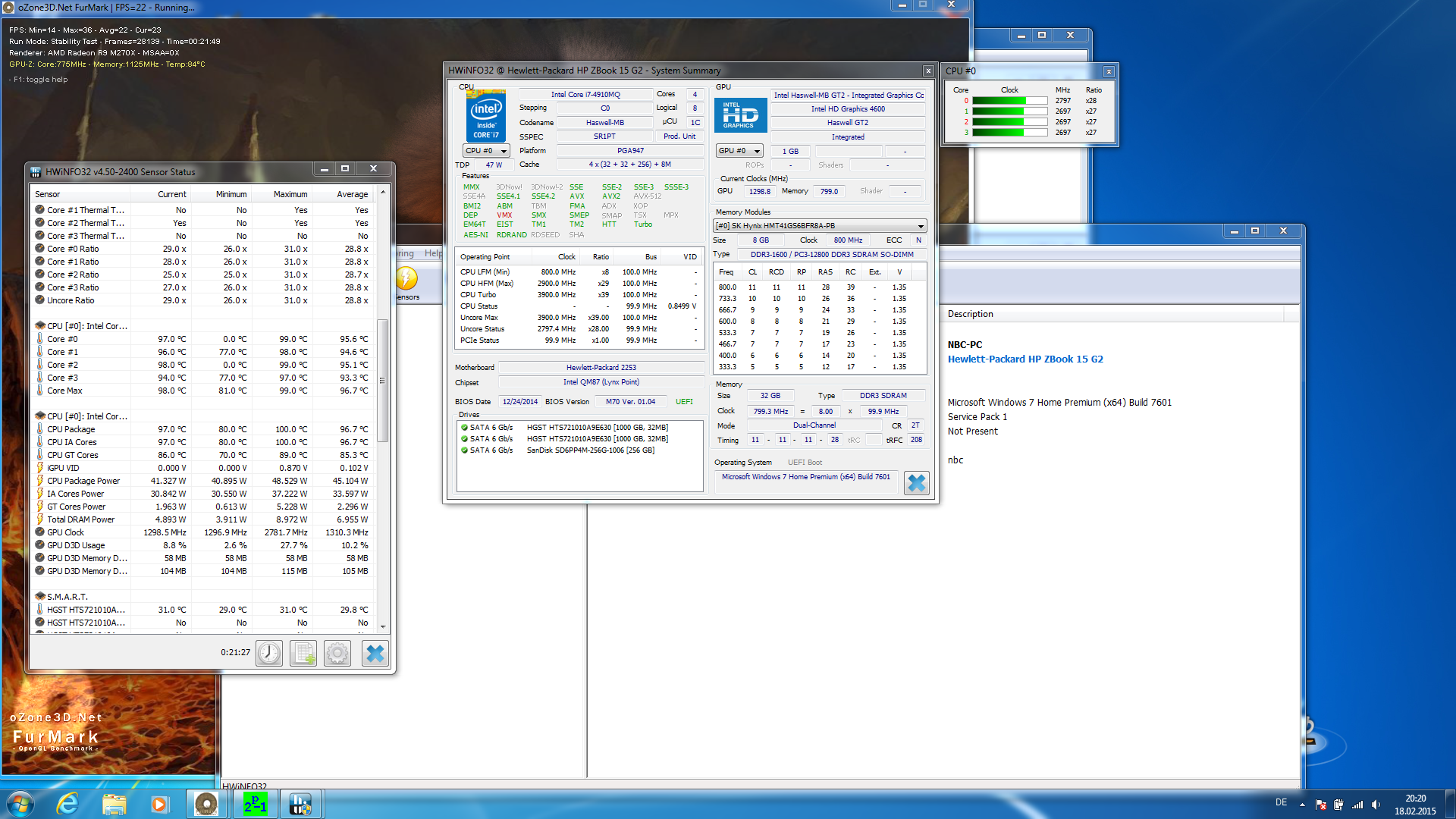Click the Sensor Status vertical scrollbar
The height and width of the screenshot is (819, 1456).
click(x=383, y=381)
